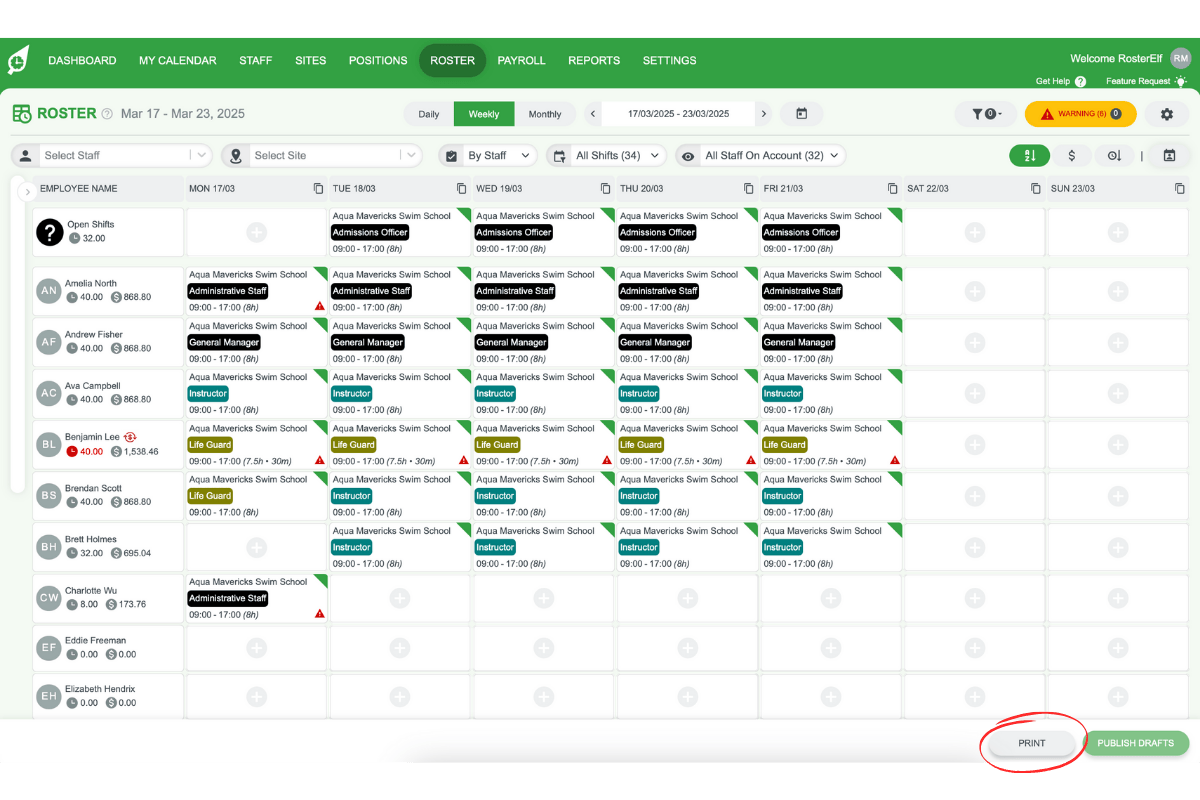Screen dimensions: 1200x800
Task: Open the roster settings gear icon
Action: pos(1165,114)
